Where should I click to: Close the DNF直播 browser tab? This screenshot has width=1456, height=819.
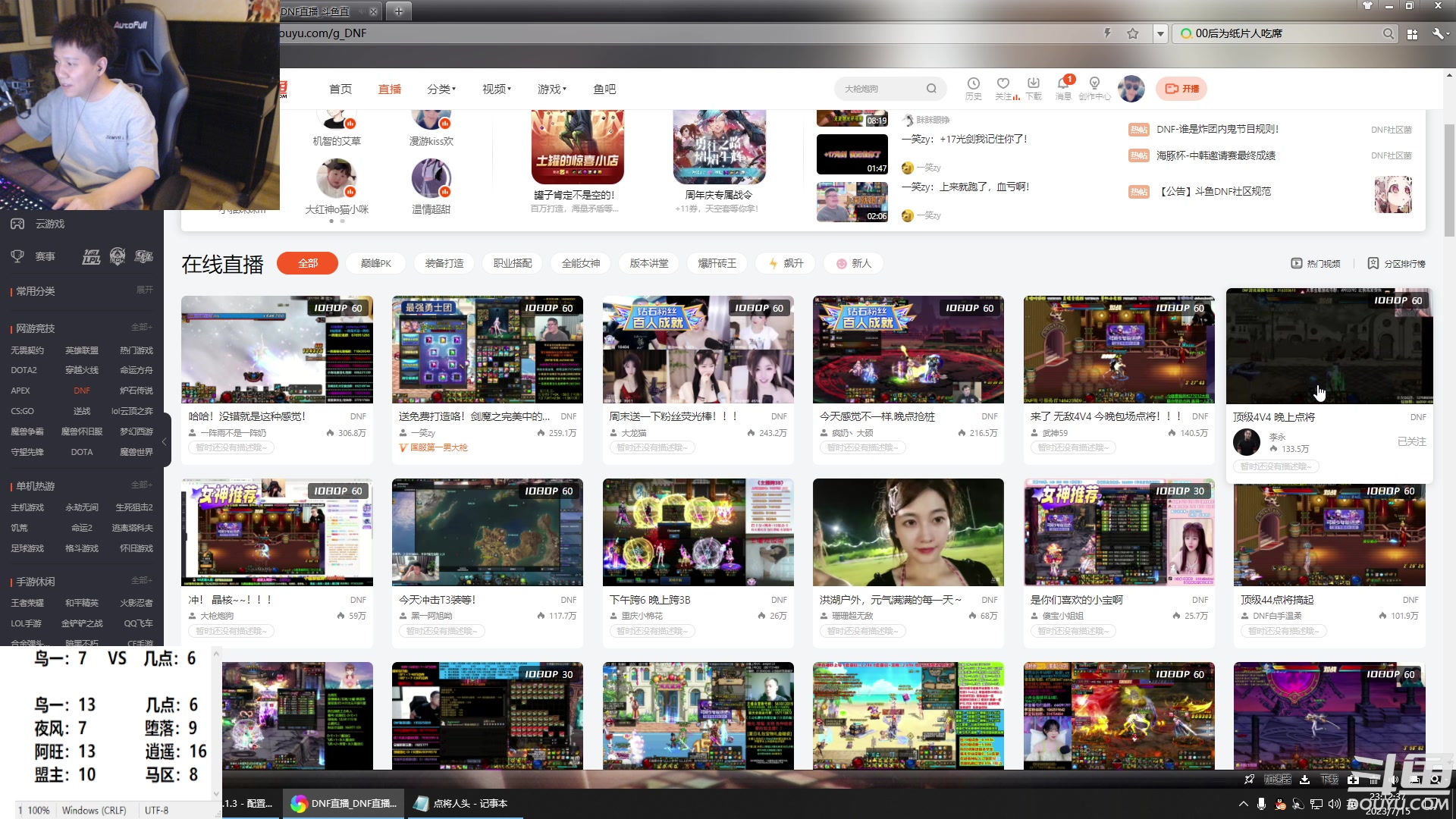(373, 11)
